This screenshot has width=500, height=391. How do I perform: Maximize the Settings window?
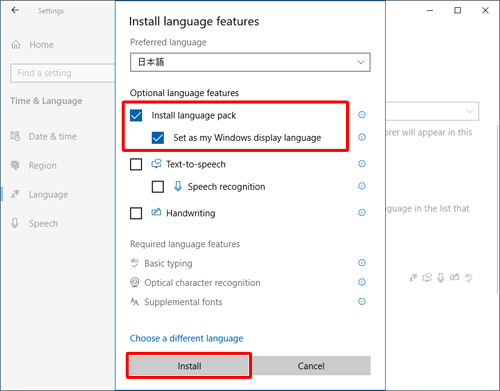[x=458, y=10]
